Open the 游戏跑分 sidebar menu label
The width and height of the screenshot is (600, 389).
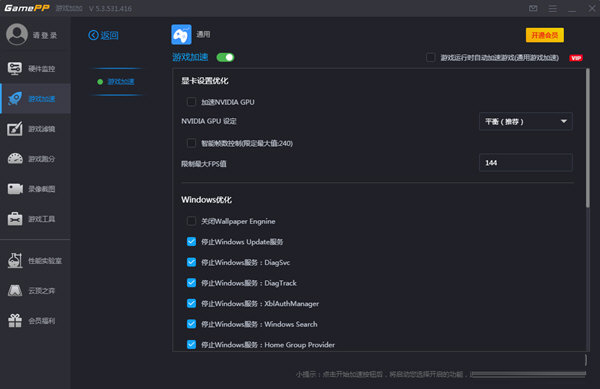click(x=42, y=159)
